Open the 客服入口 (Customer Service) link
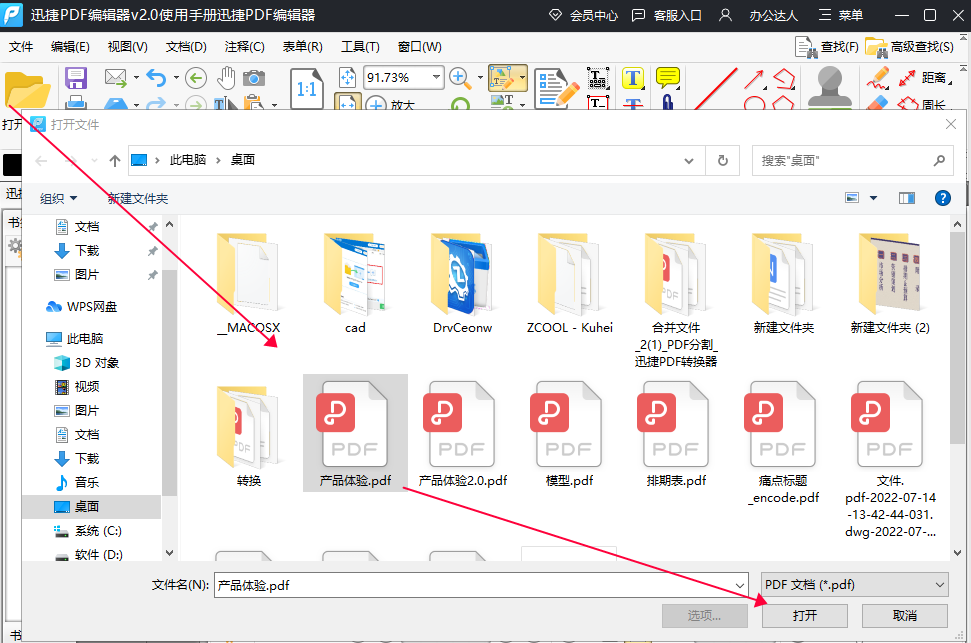Image resolution: width=971 pixels, height=643 pixels. (666, 15)
